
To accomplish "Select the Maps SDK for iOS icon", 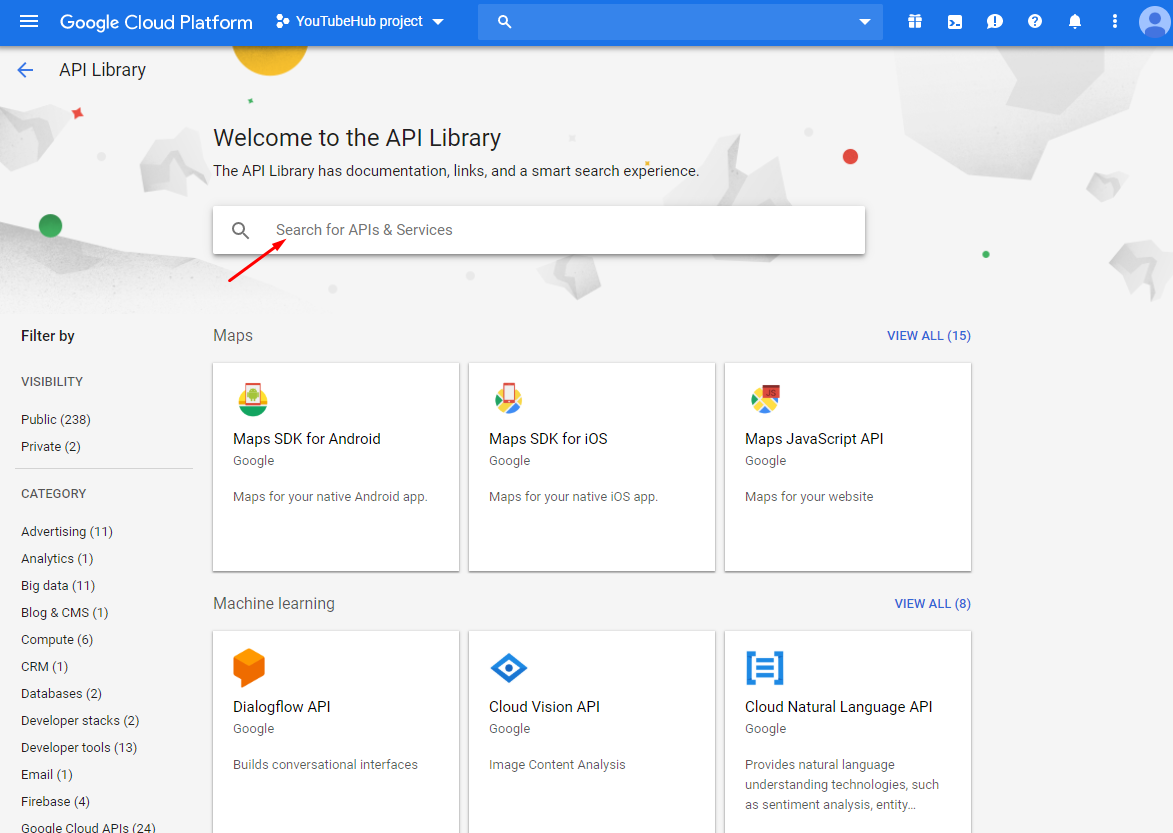I will pyautogui.click(x=509, y=398).
